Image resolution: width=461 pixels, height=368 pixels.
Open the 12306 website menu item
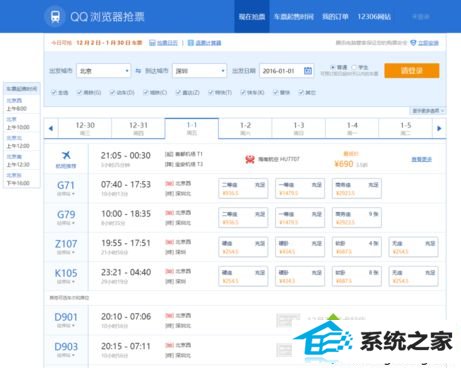pos(374,17)
